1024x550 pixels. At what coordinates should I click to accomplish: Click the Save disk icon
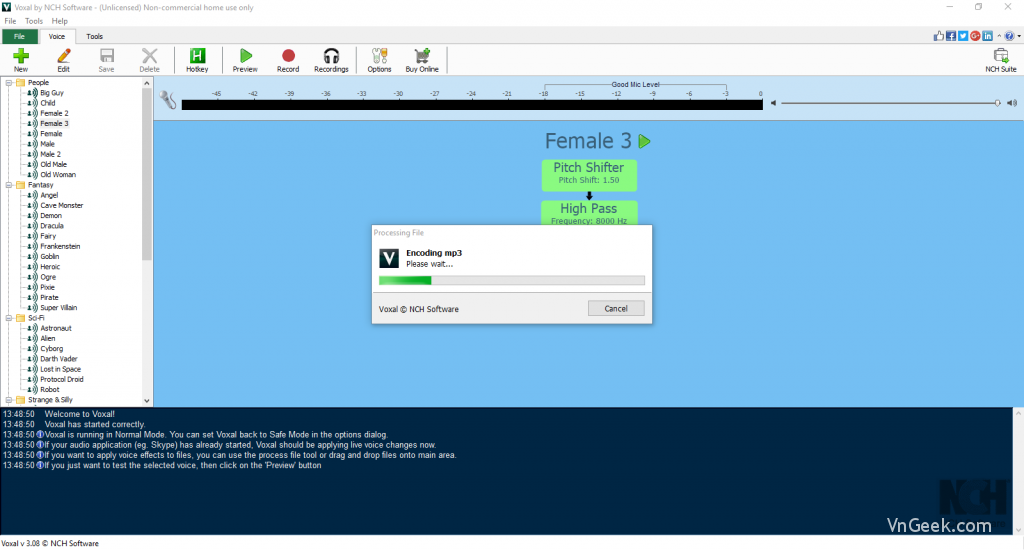106,56
